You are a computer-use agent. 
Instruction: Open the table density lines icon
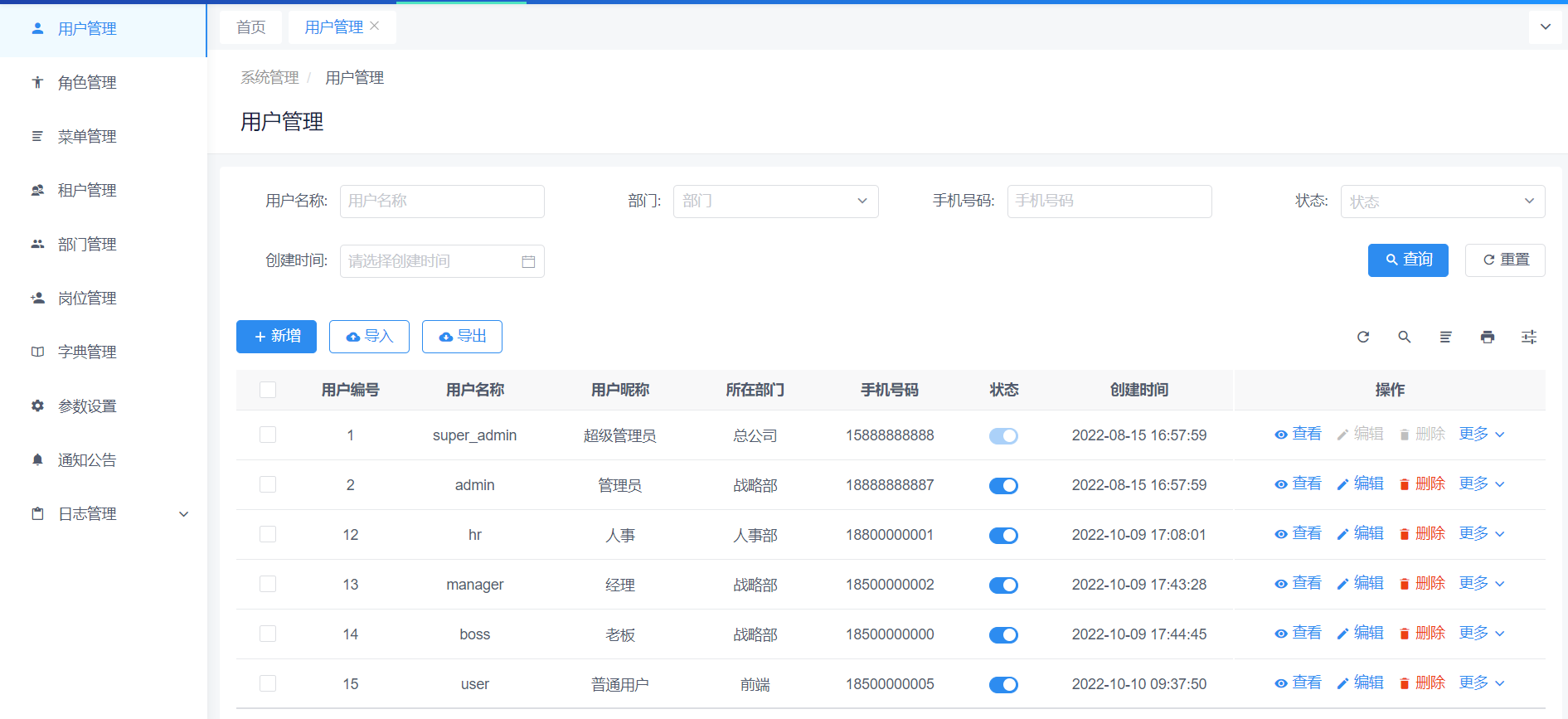click(1446, 337)
